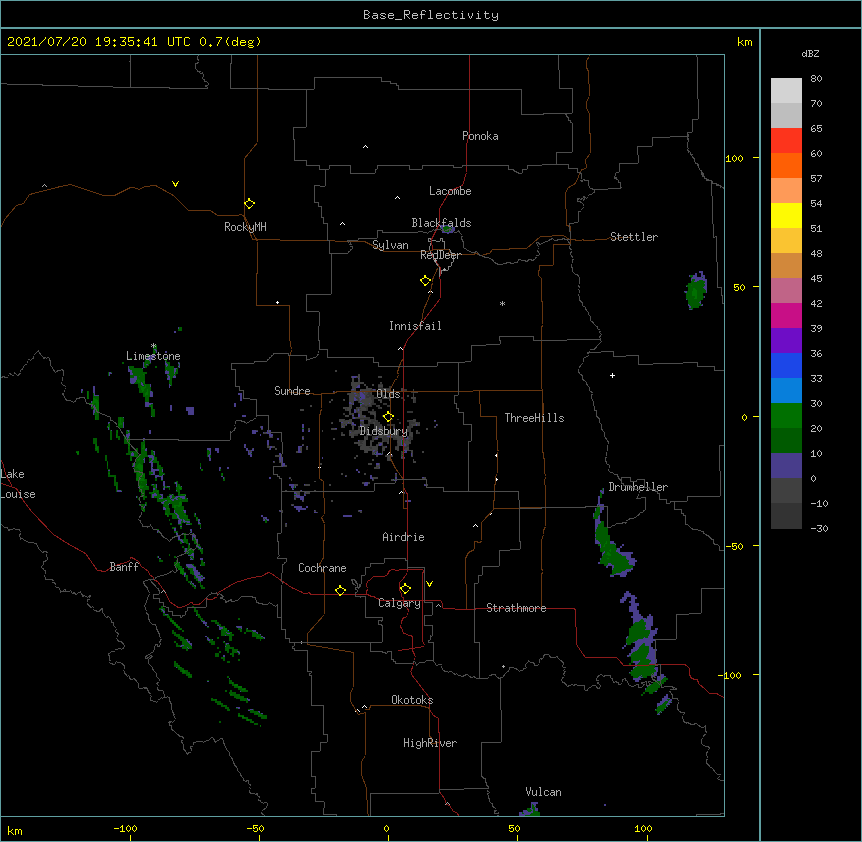
Task: Click the Ponoka city label
Action: 480,136
